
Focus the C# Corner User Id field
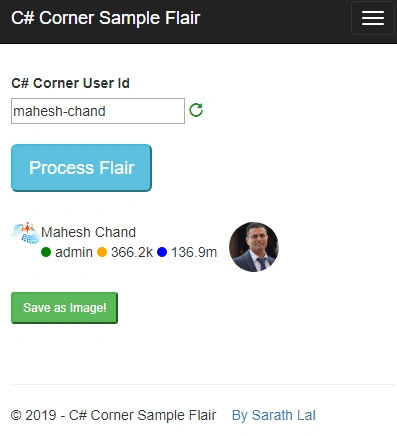[x=98, y=111]
